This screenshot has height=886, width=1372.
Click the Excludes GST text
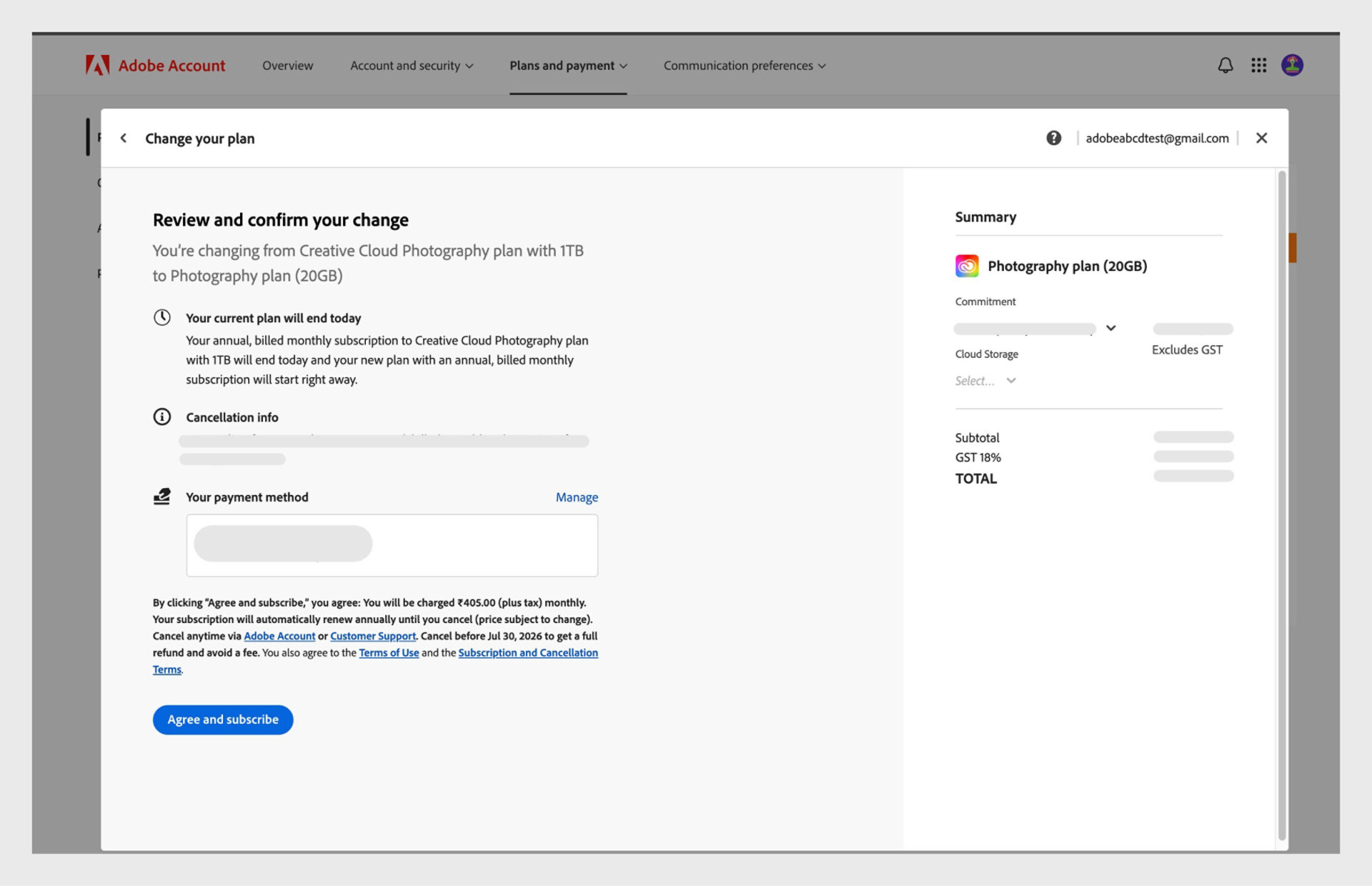tap(1187, 349)
